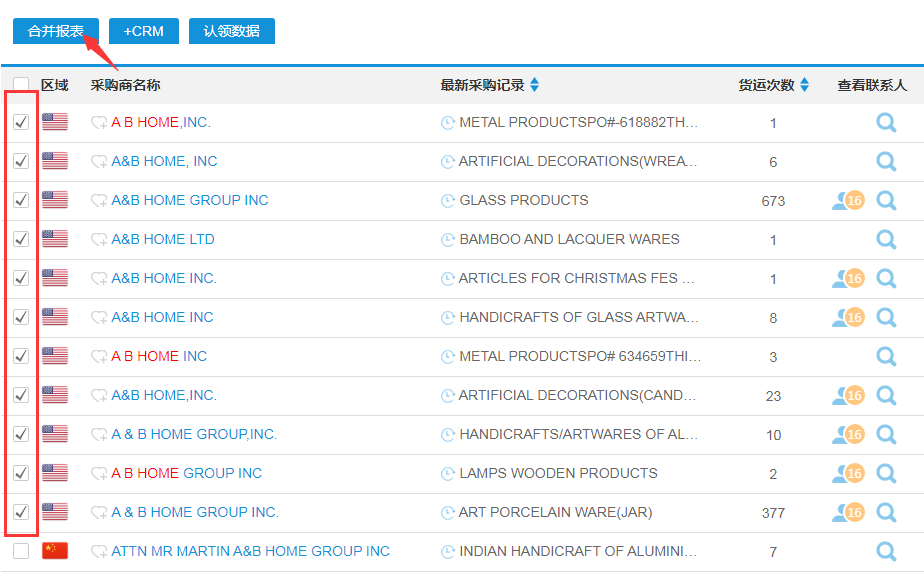This screenshot has height=588, width=924.
Task: Click the 查看联系人 column header
Action: (872, 85)
